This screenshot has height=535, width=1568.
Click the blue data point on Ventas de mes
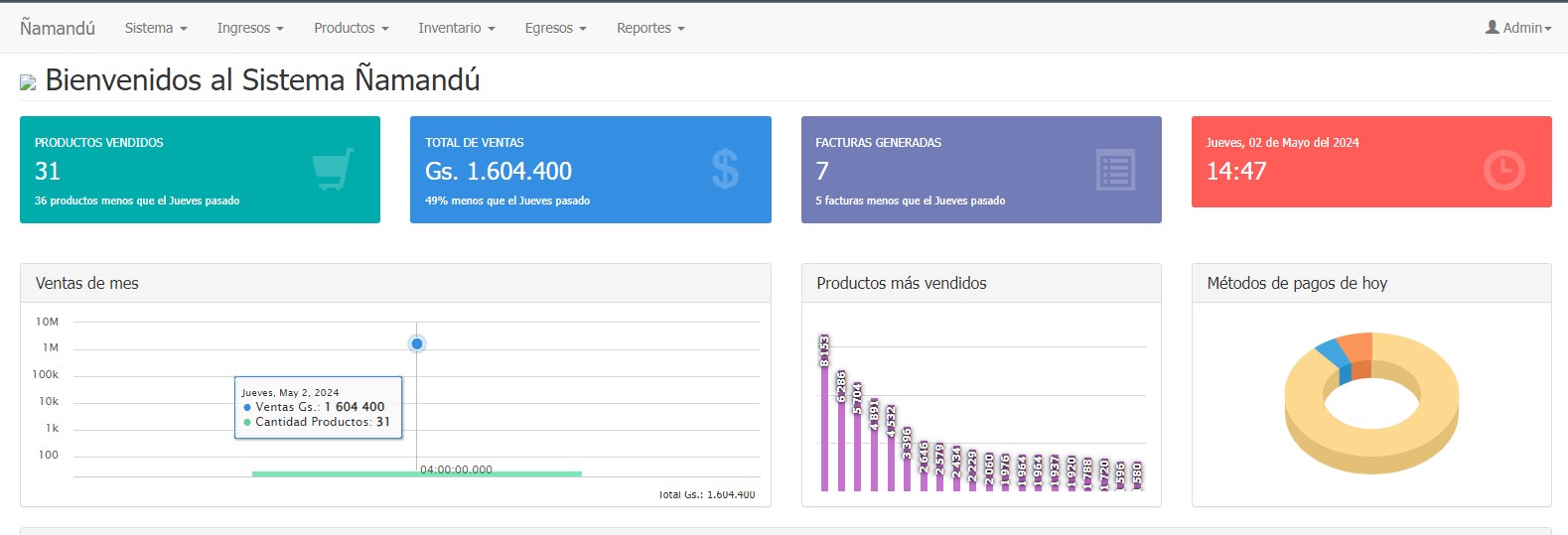point(417,343)
